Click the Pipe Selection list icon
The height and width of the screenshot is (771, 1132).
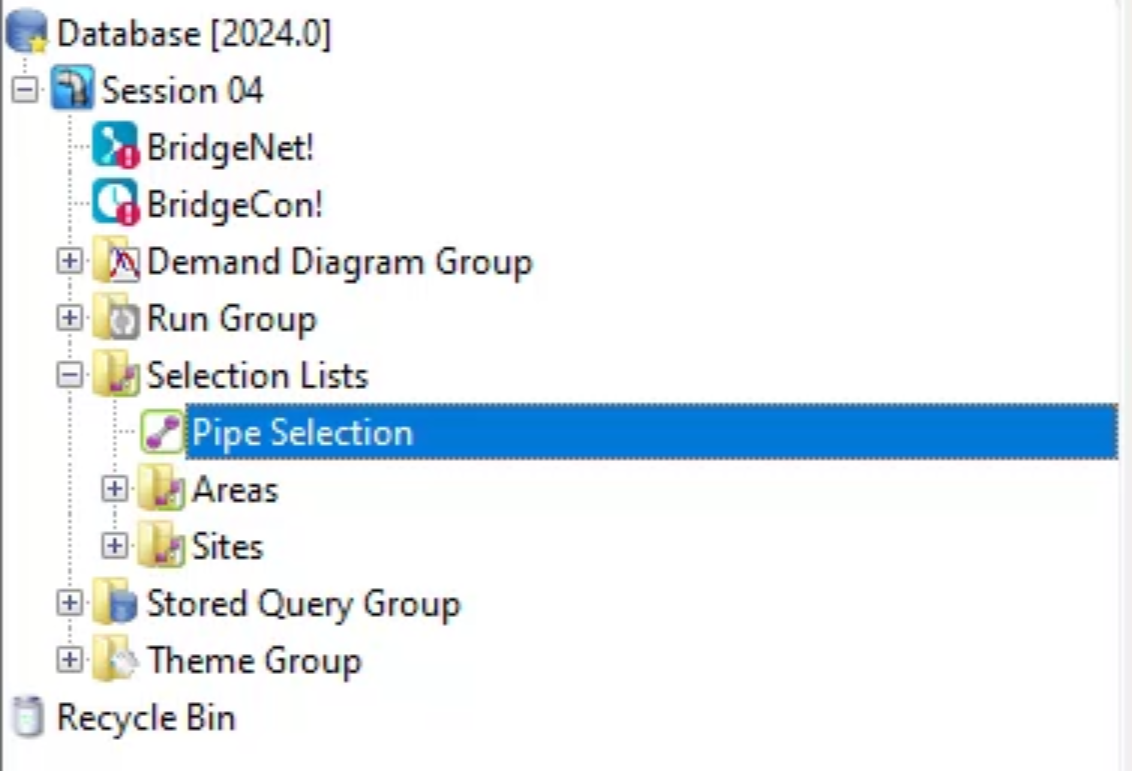pos(162,431)
